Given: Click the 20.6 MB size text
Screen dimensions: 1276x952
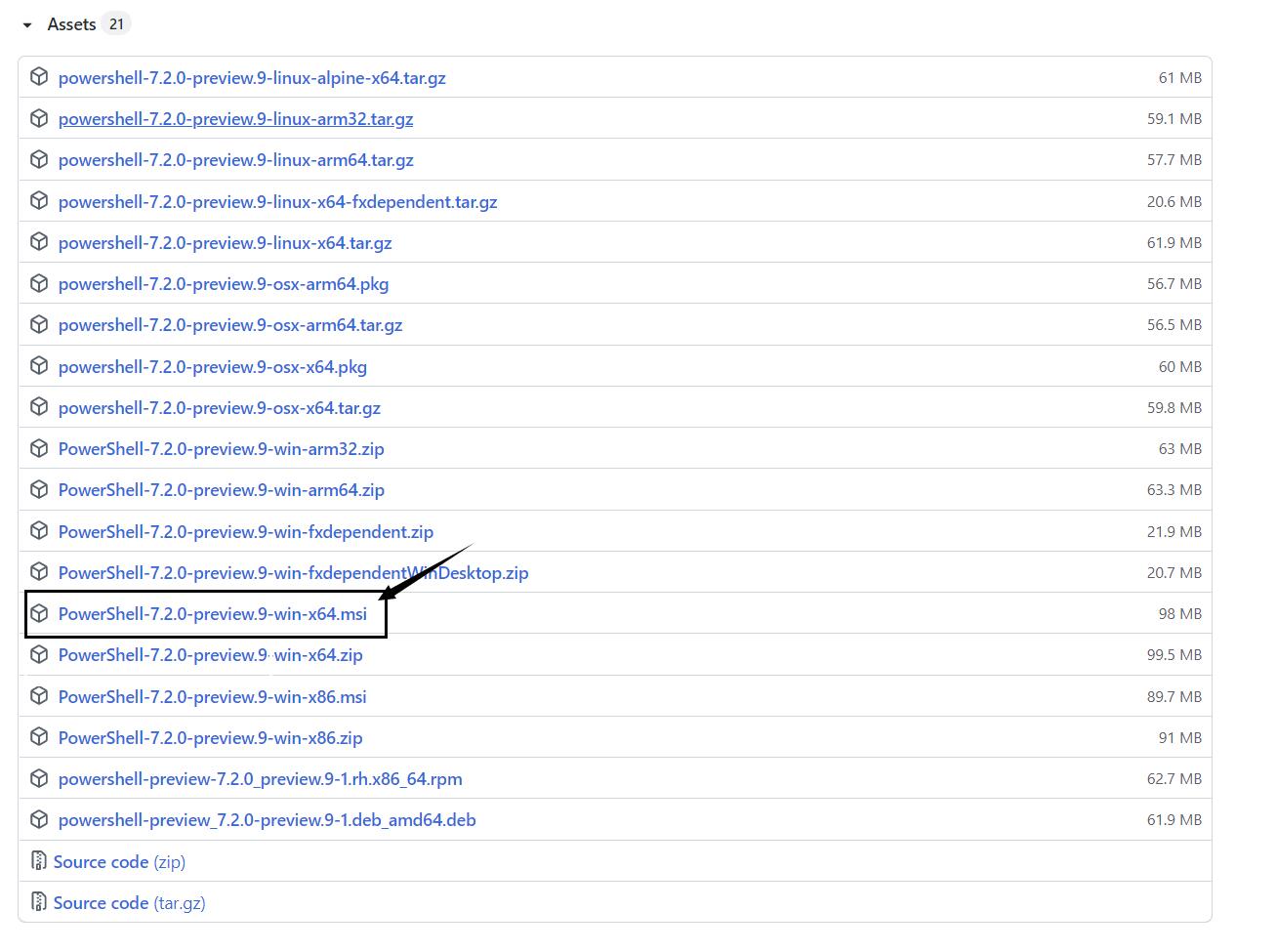Looking at the screenshot, I should tap(1174, 201).
